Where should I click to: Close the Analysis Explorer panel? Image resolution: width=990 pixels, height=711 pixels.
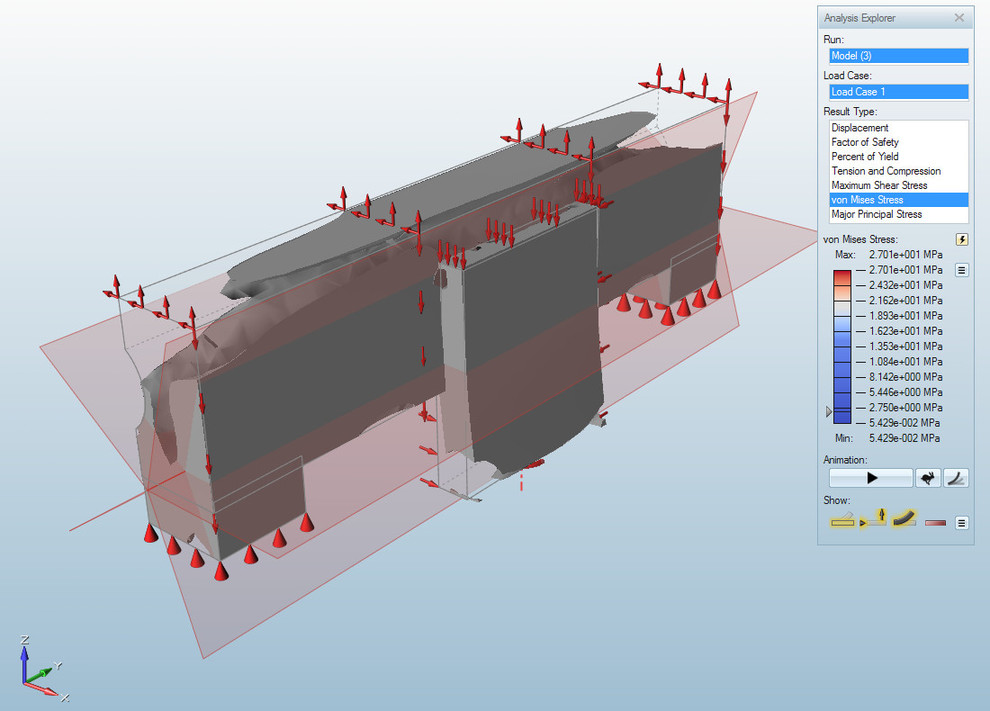pos(959,18)
